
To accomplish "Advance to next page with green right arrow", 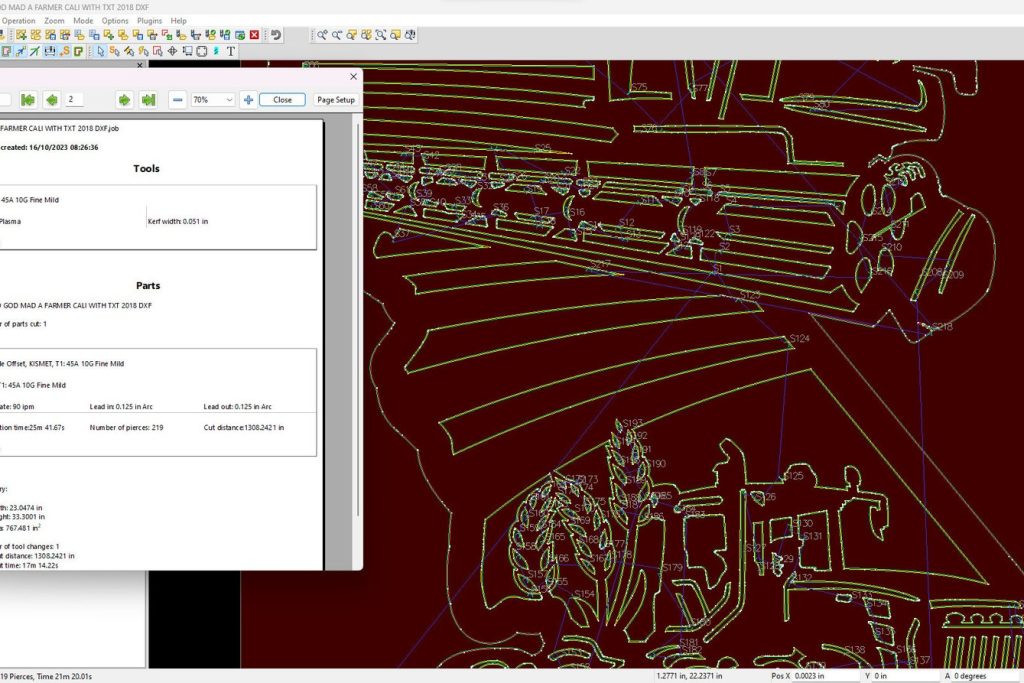I will (124, 100).
